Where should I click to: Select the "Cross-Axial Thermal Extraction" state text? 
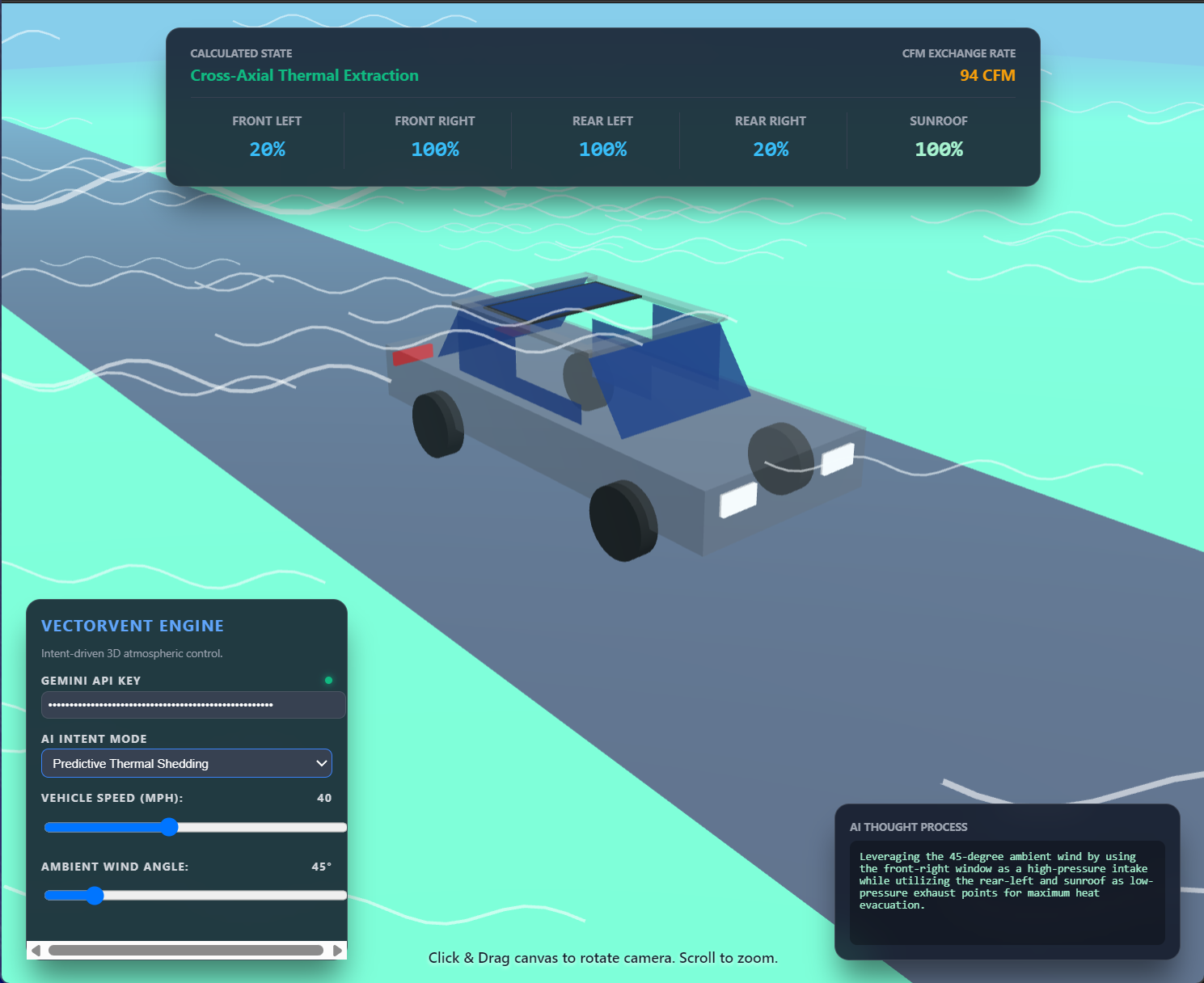click(x=305, y=75)
